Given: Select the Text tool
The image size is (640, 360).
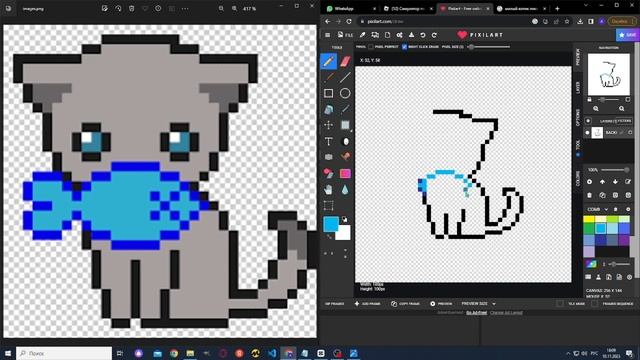Looking at the screenshot, I should [x=329, y=141].
